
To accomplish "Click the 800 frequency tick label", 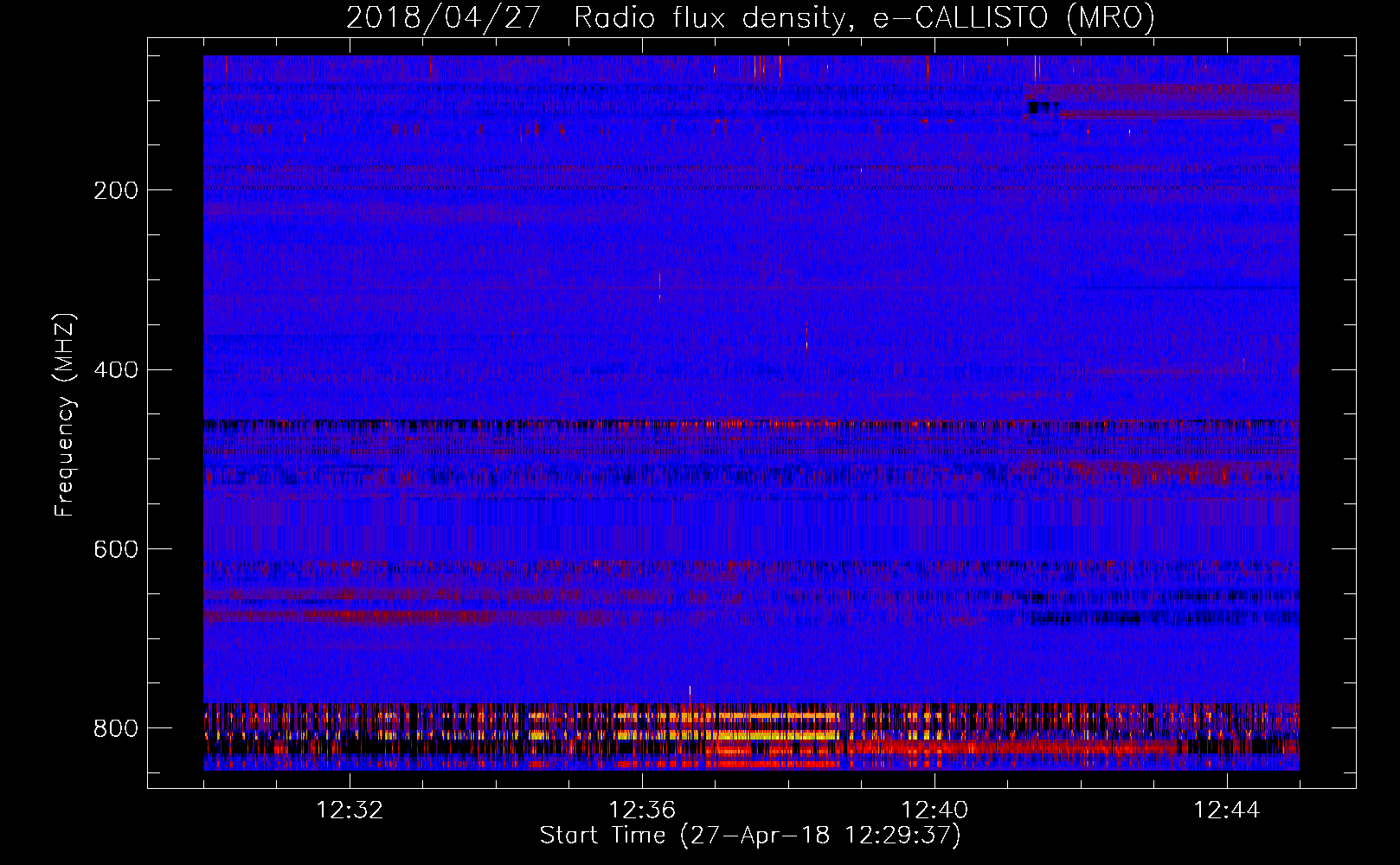I will [116, 728].
